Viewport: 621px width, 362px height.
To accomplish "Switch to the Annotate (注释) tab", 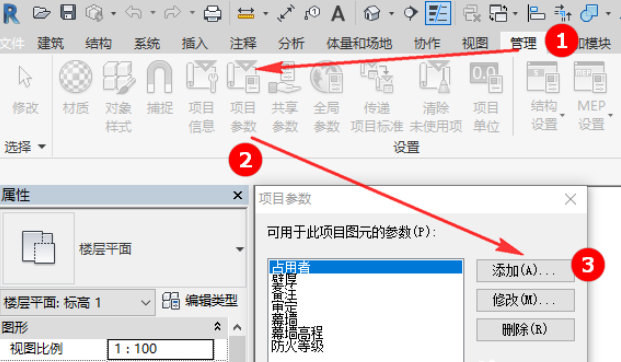I will pos(243,43).
